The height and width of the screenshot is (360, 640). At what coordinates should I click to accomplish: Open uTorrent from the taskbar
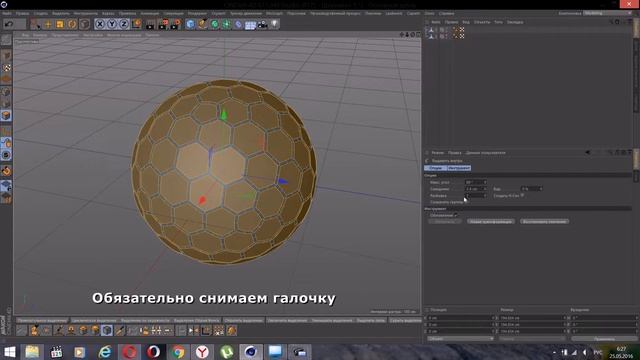[227, 352]
